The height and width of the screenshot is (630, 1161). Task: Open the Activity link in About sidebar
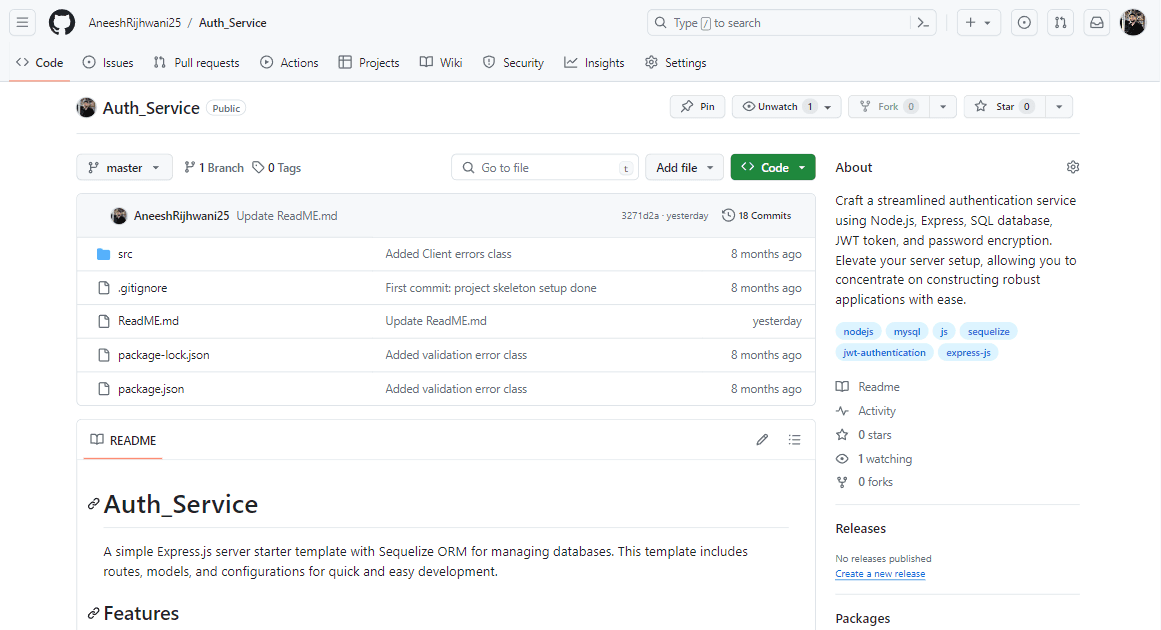[x=866, y=411]
